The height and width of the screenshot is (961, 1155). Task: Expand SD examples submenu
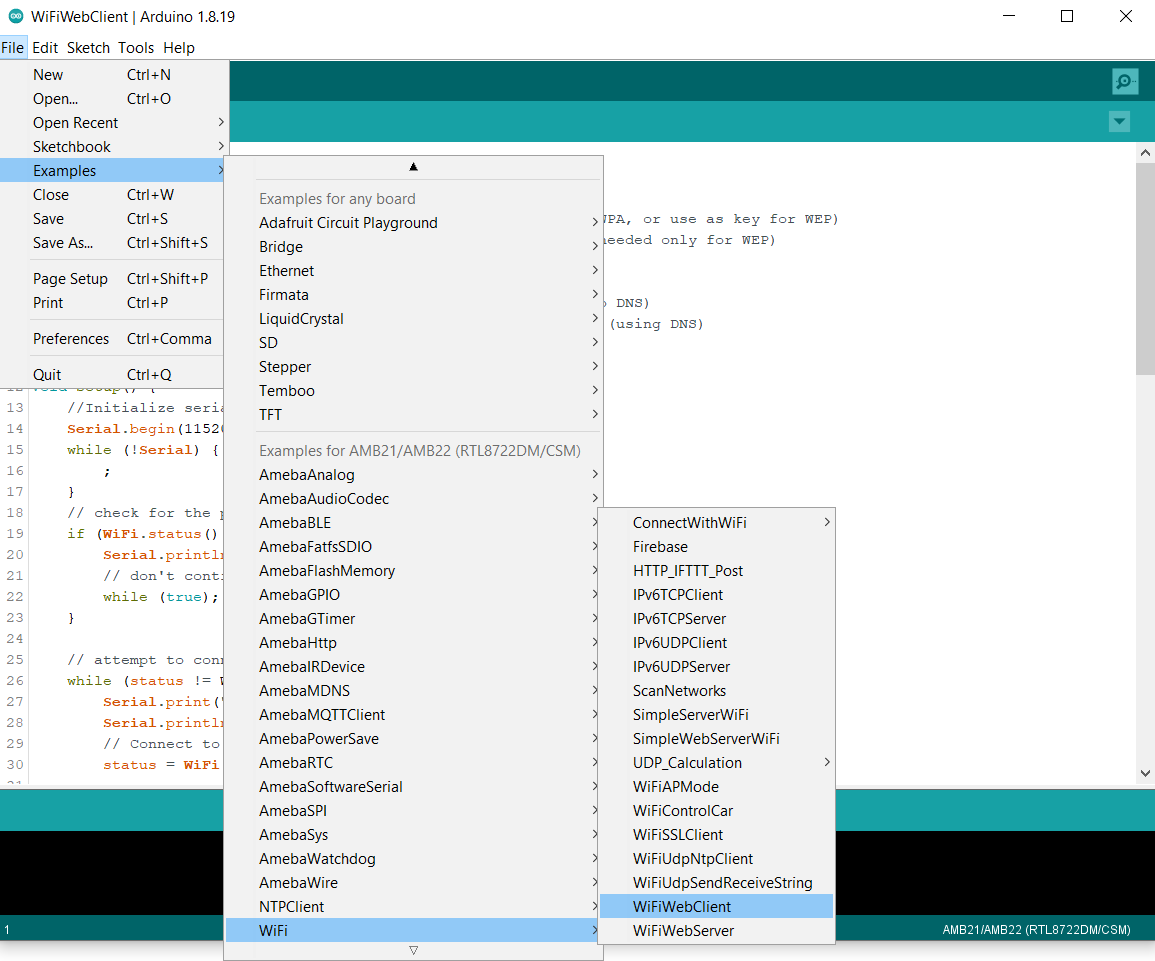[x=413, y=342]
